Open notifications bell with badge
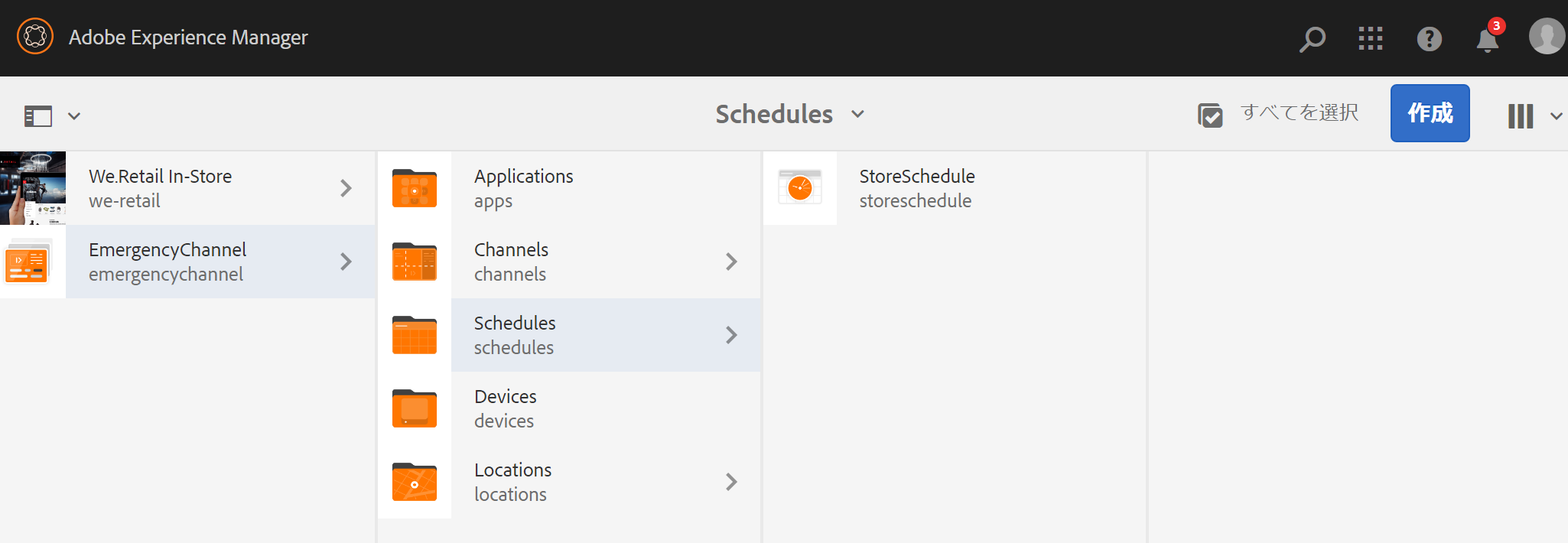Image resolution: width=1568 pixels, height=543 pixels. 1488,38
